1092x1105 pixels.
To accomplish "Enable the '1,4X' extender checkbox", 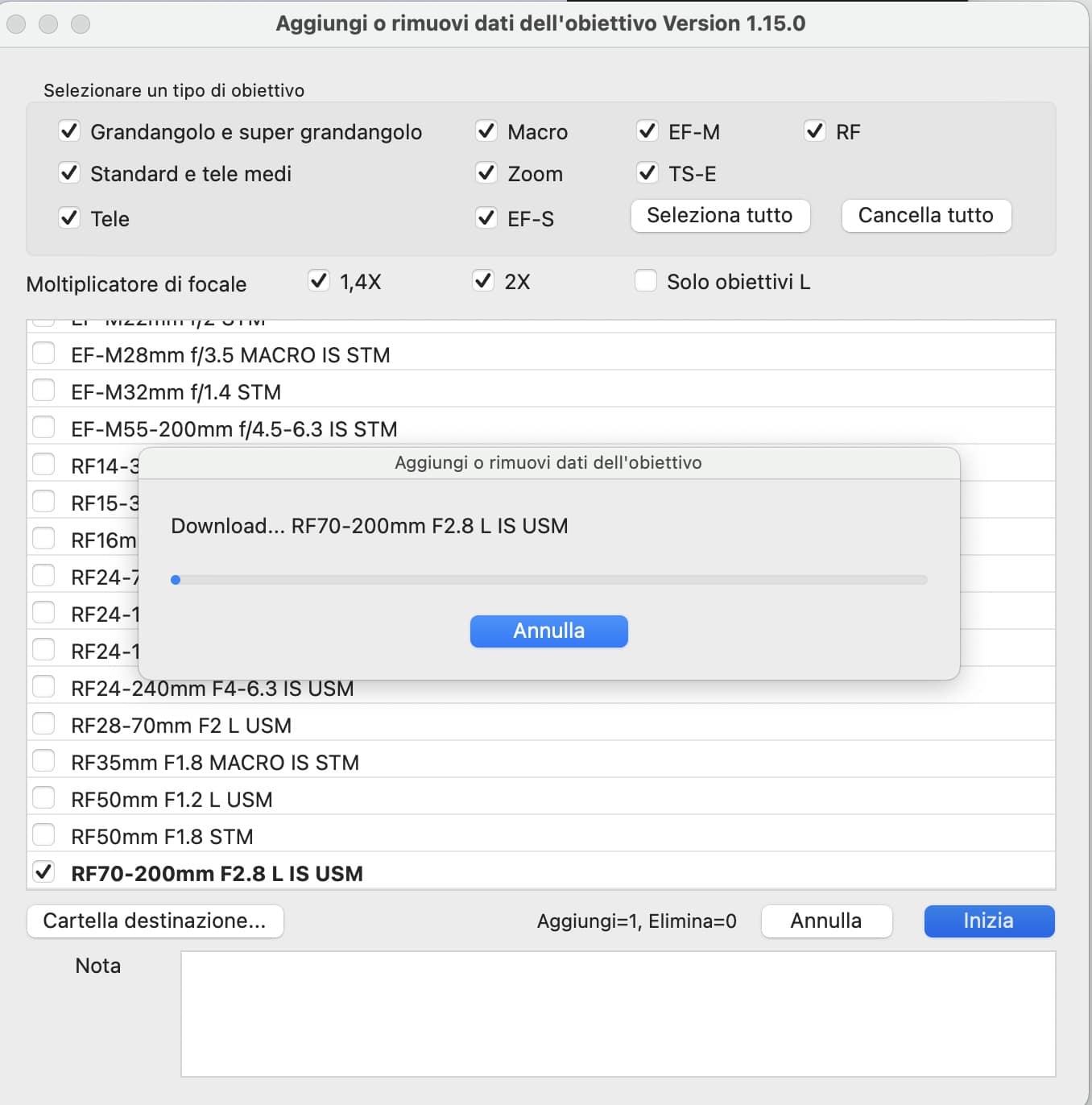I will pyautogui.click(x=318, y=281).
